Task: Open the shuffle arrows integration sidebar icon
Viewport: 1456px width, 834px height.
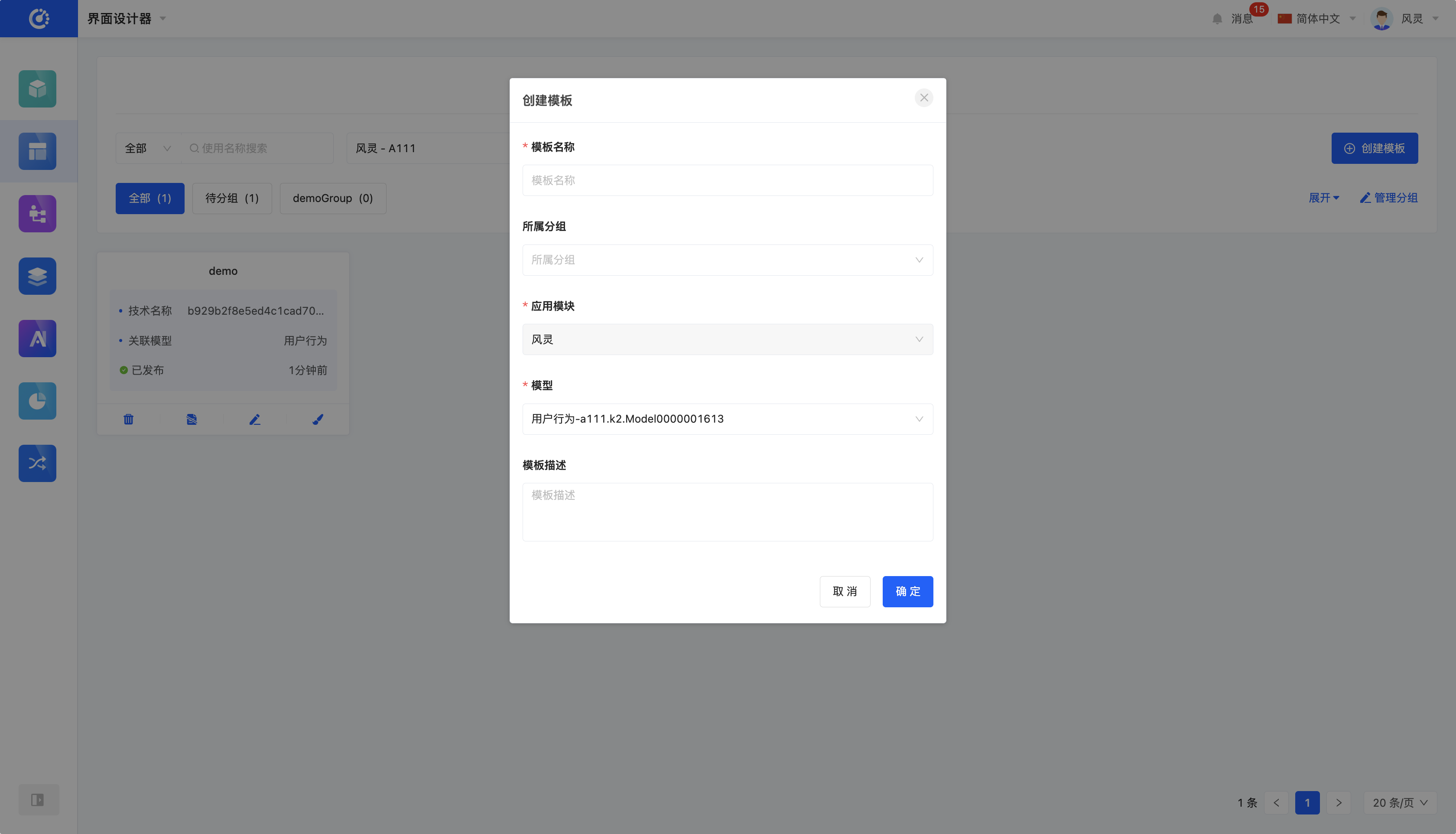Action: click(x=37, y=463)
